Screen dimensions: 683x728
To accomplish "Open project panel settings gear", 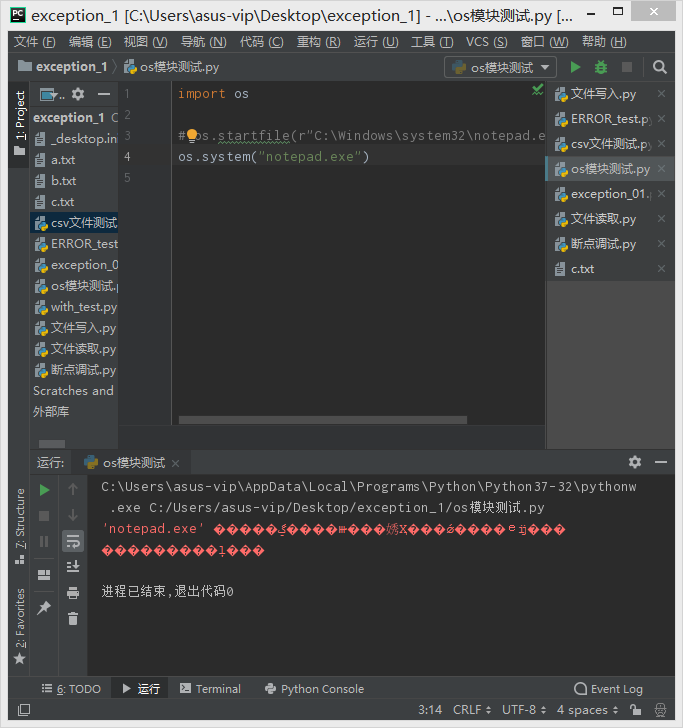I will 78,94.
